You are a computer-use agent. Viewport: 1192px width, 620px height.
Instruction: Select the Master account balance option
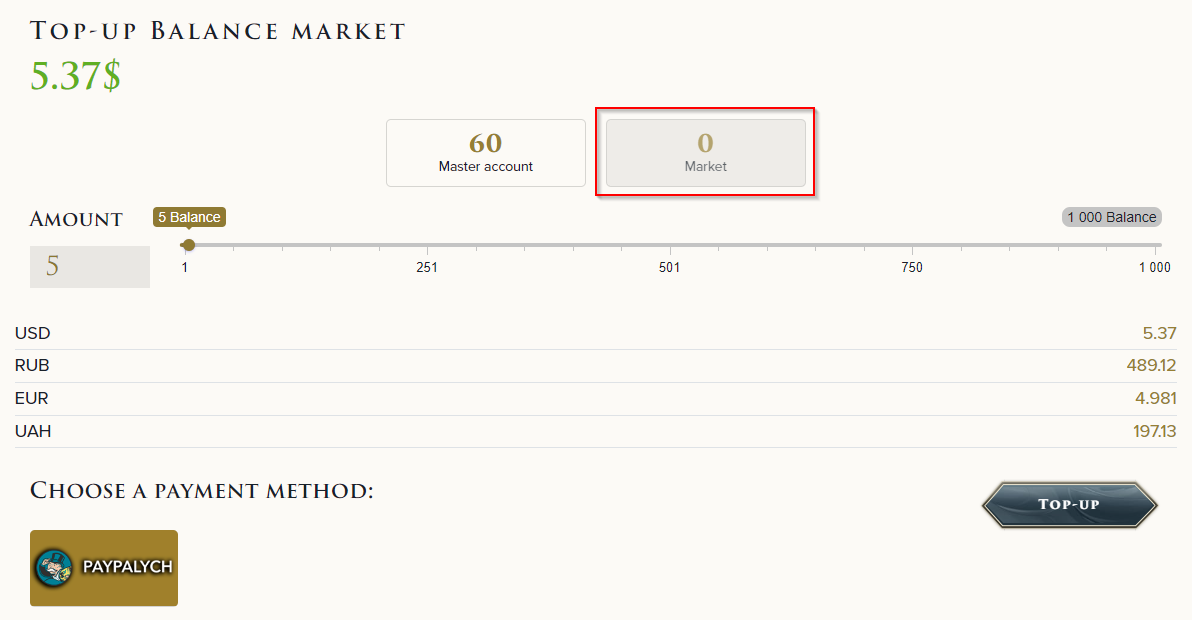[x=486, y=153]
